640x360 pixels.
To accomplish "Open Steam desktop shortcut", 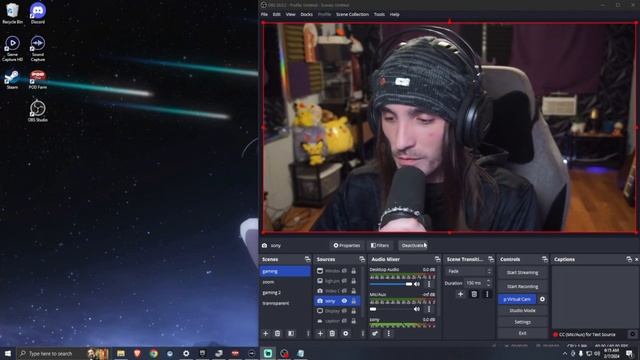I will (12, 79).
